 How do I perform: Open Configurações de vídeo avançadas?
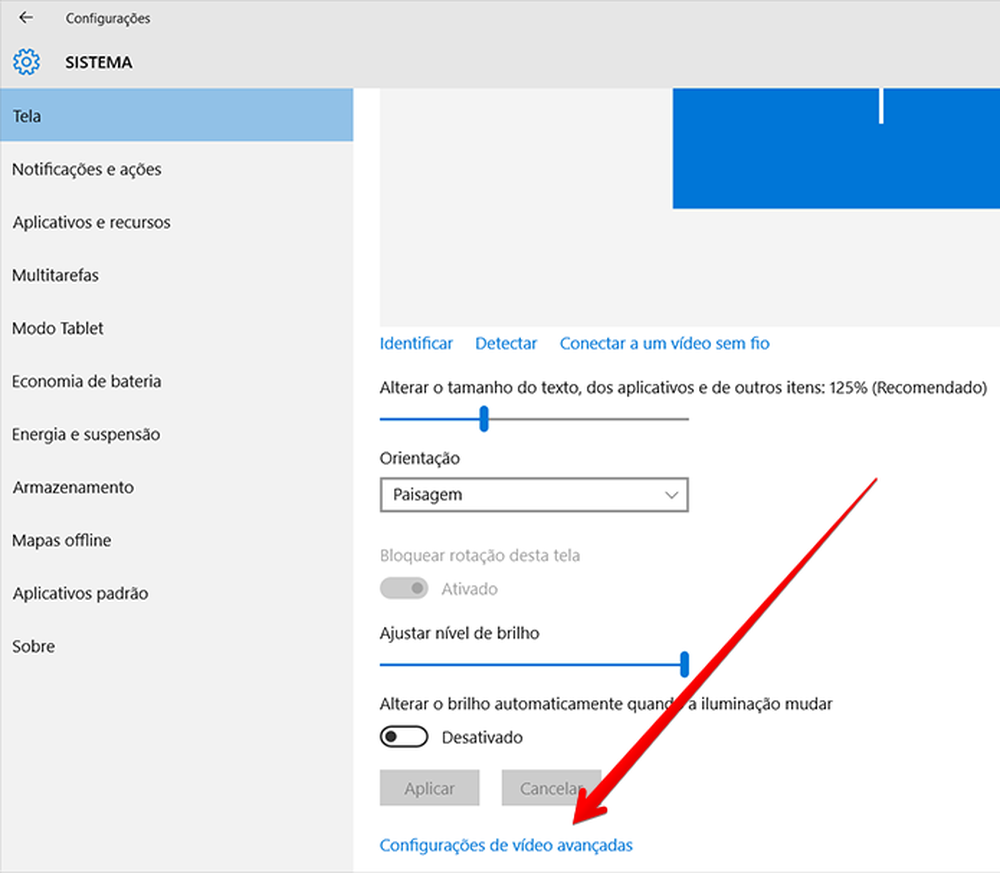[x=505, y=845]
